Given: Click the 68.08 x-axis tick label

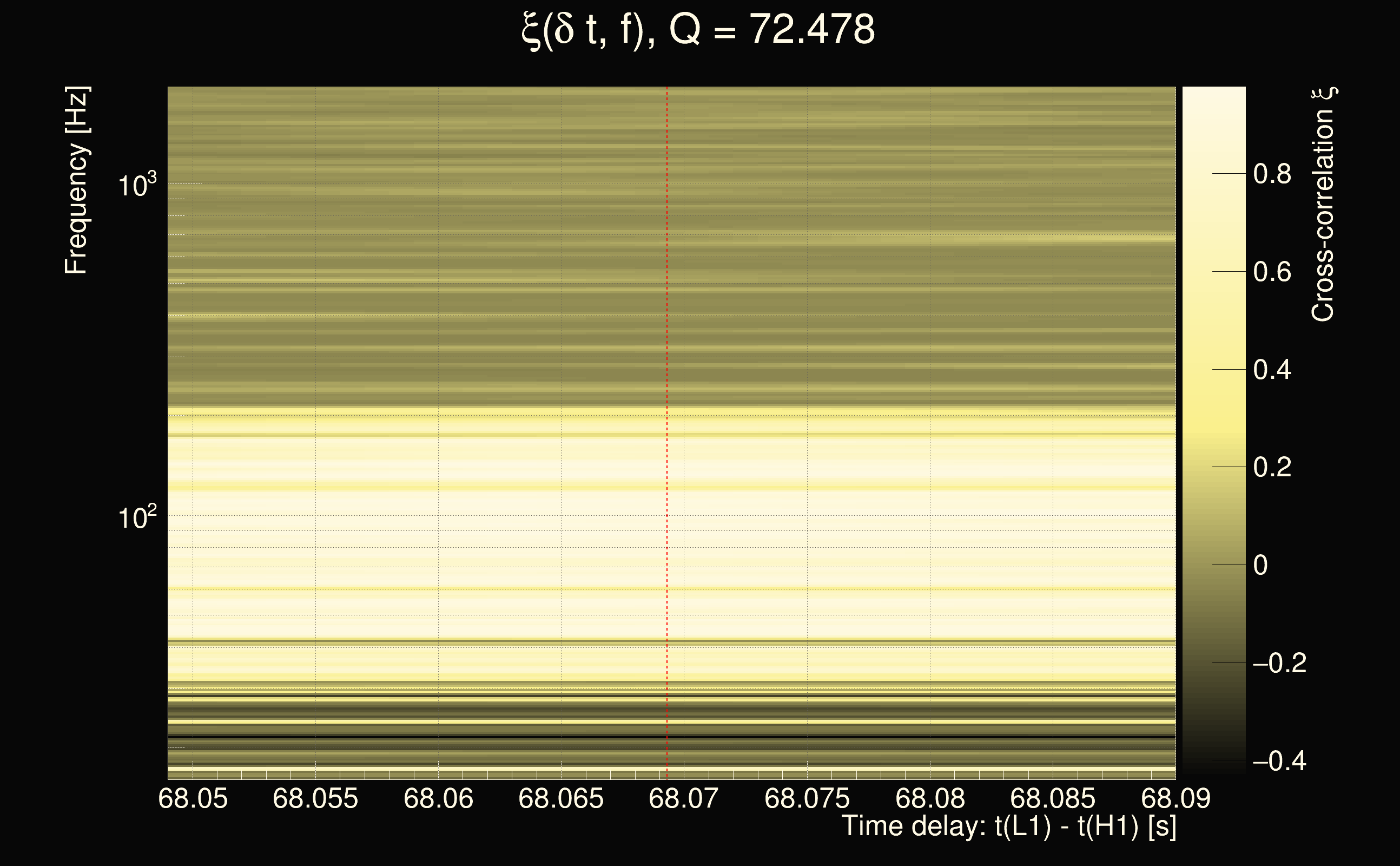Looking at the screenshot, I should pos(930,798).
